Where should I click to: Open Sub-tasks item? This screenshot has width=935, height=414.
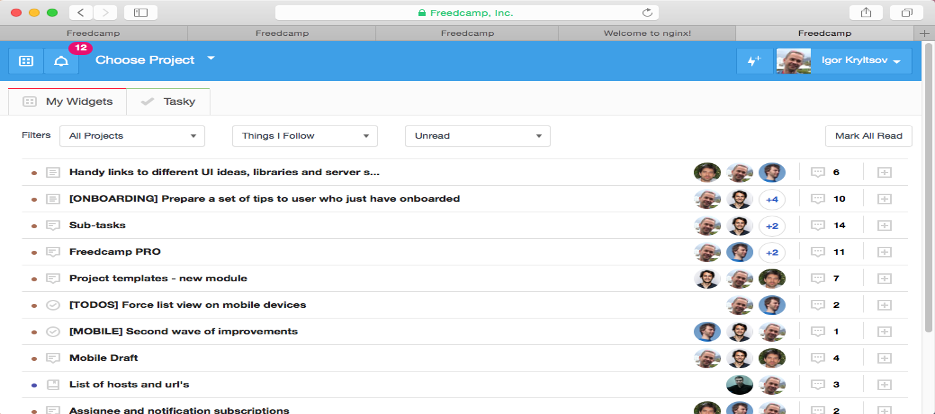click(97, 225)
